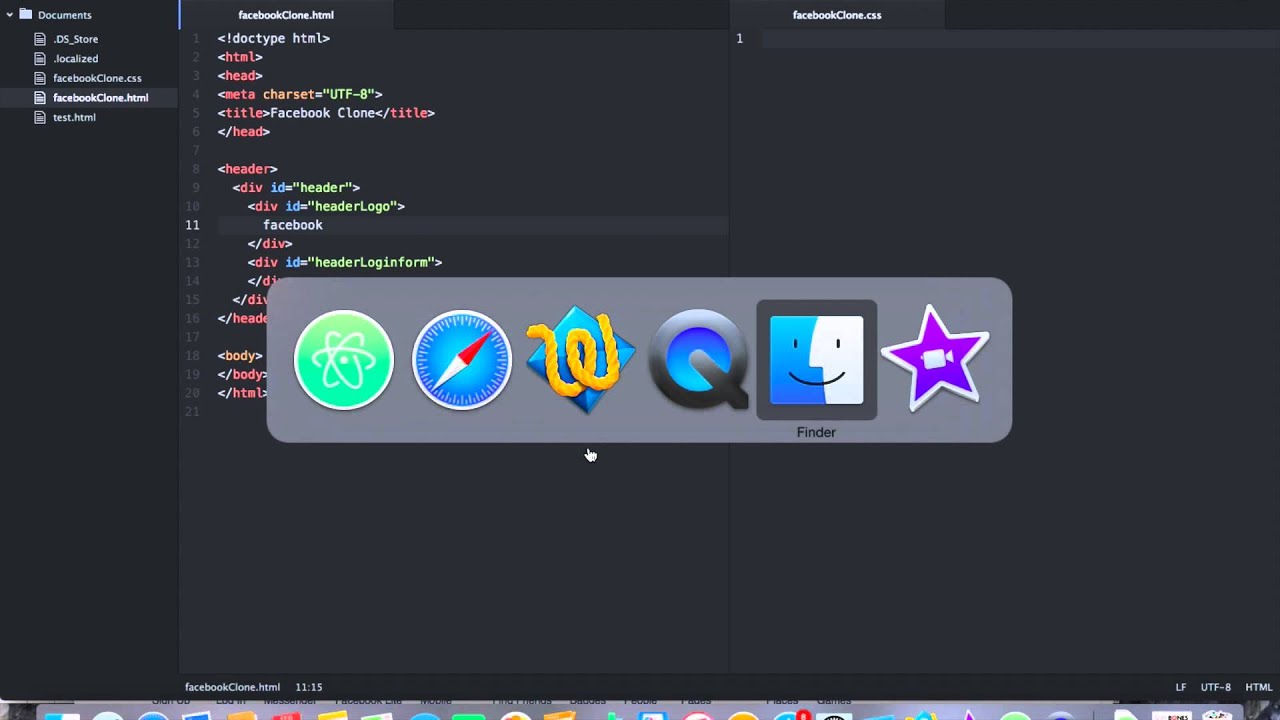
Task: Open the UTF-8 encoding selector
Action: point(1215,687)
